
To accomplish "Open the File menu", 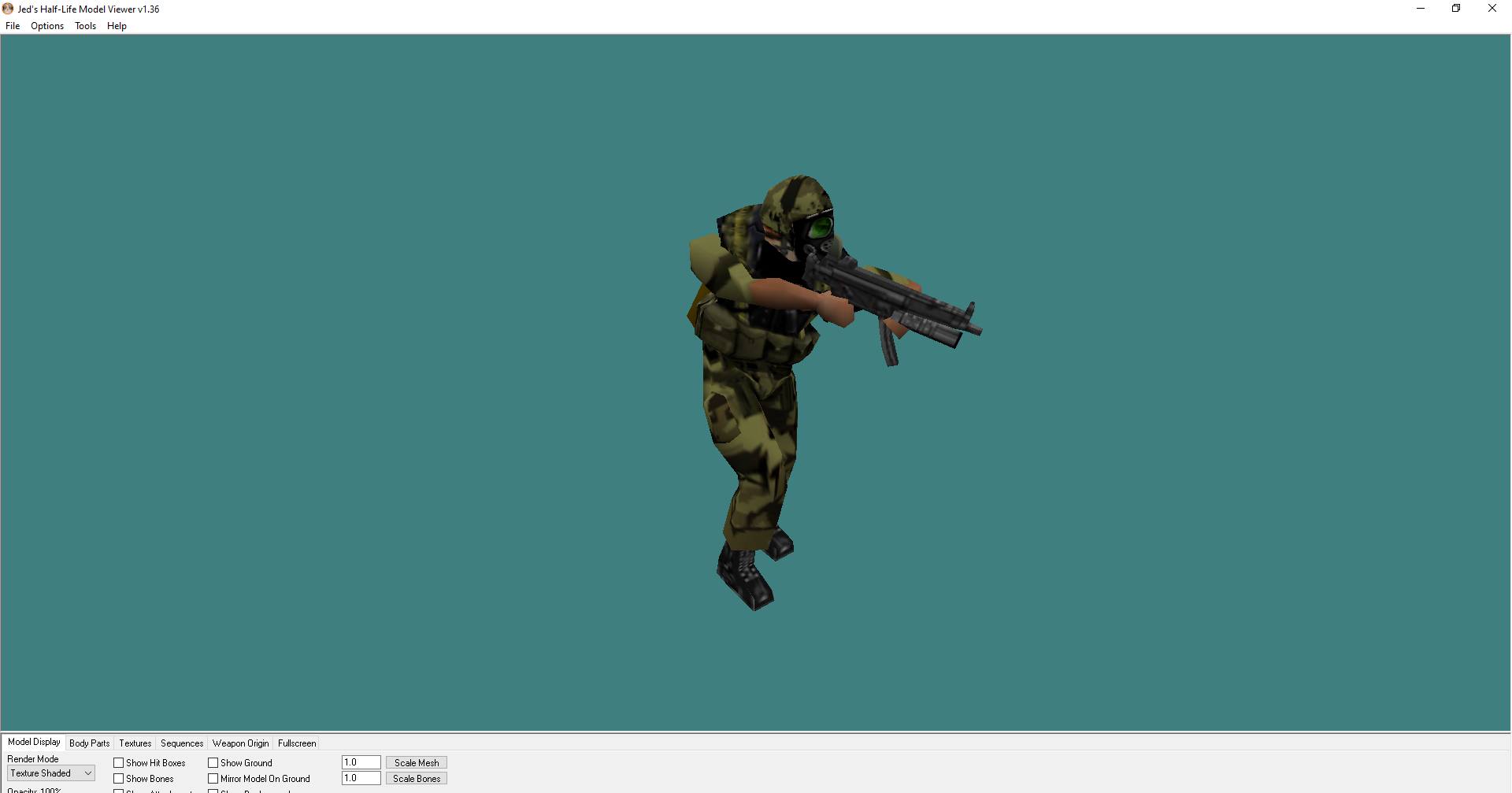I will coord(13,26).
